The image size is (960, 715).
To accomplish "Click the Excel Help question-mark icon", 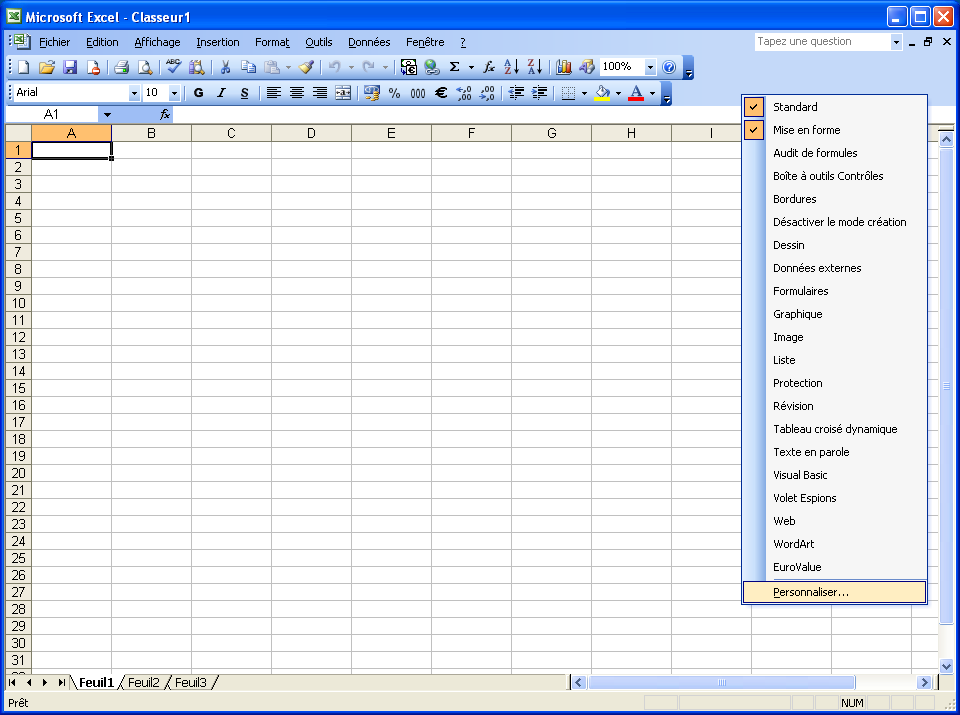I will point(669,67).
